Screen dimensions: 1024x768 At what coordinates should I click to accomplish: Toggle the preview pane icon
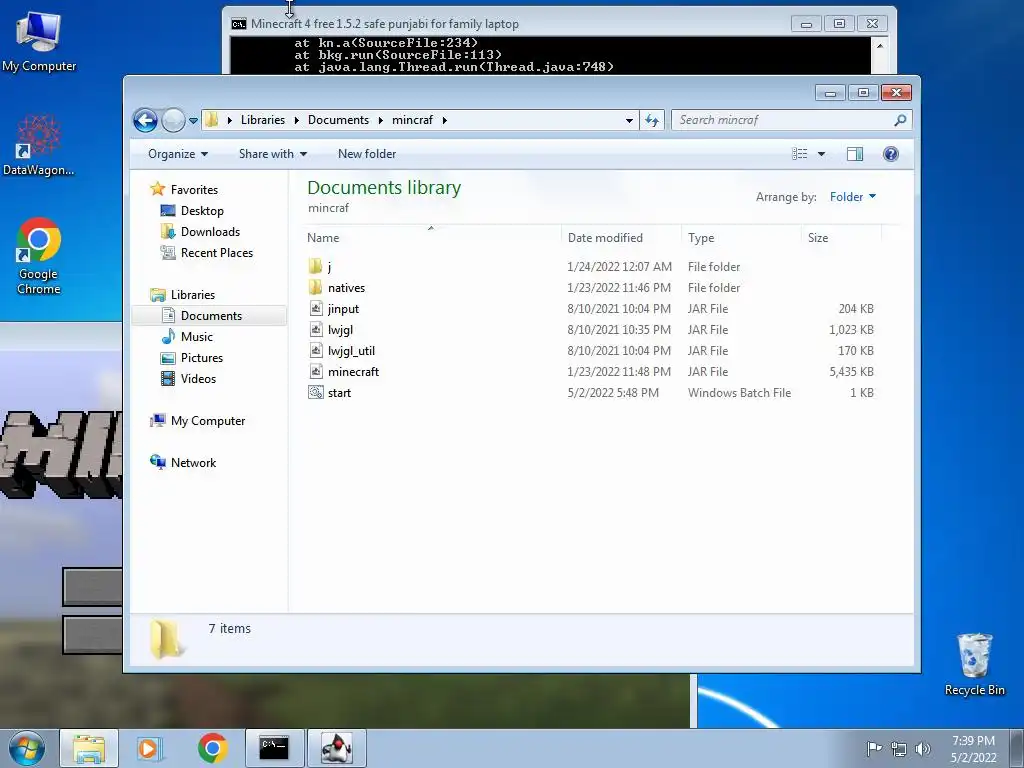(x=855, y=154)
